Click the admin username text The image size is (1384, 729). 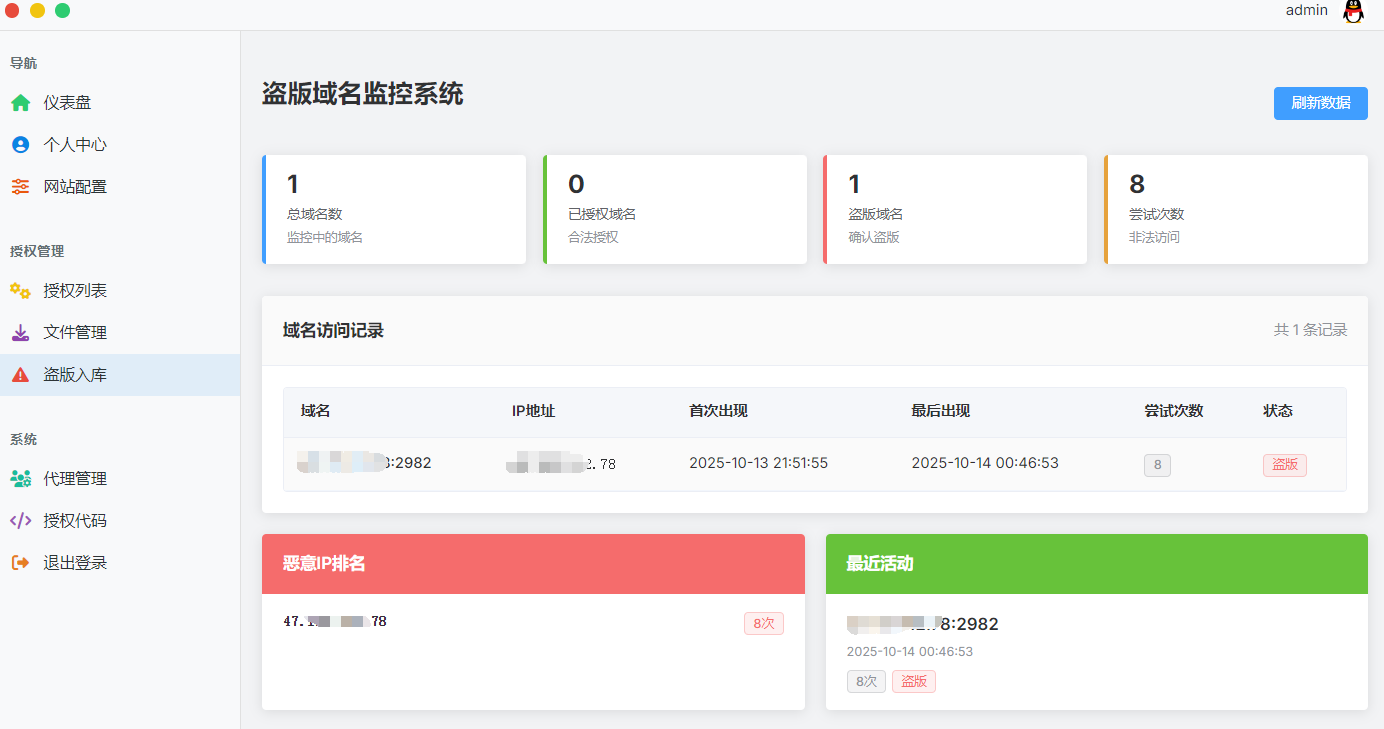point(1307,10)
